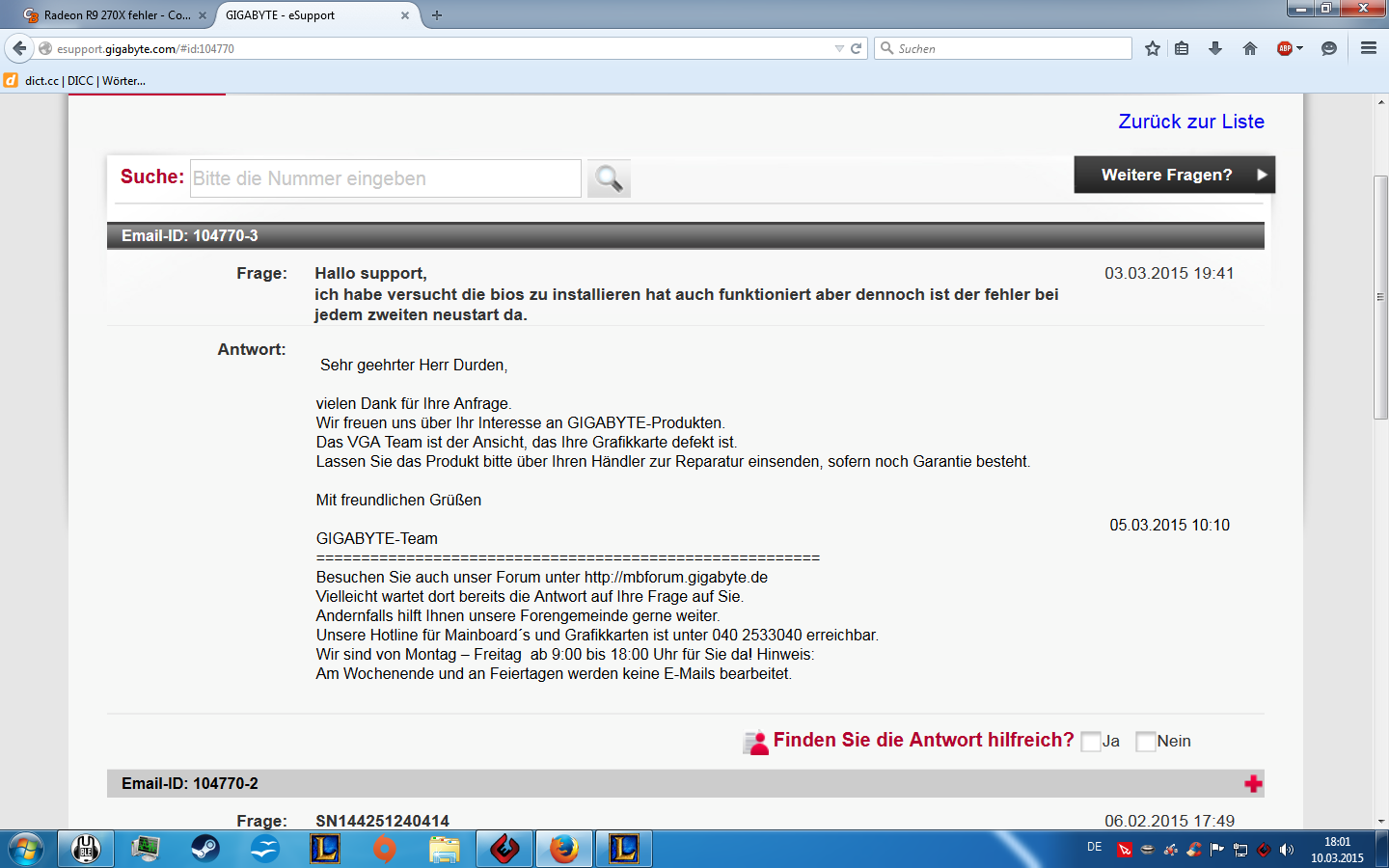The image size is (1389, 868).
Task: Click the 'SN144251240414' text
Action: tap(382, 822)
